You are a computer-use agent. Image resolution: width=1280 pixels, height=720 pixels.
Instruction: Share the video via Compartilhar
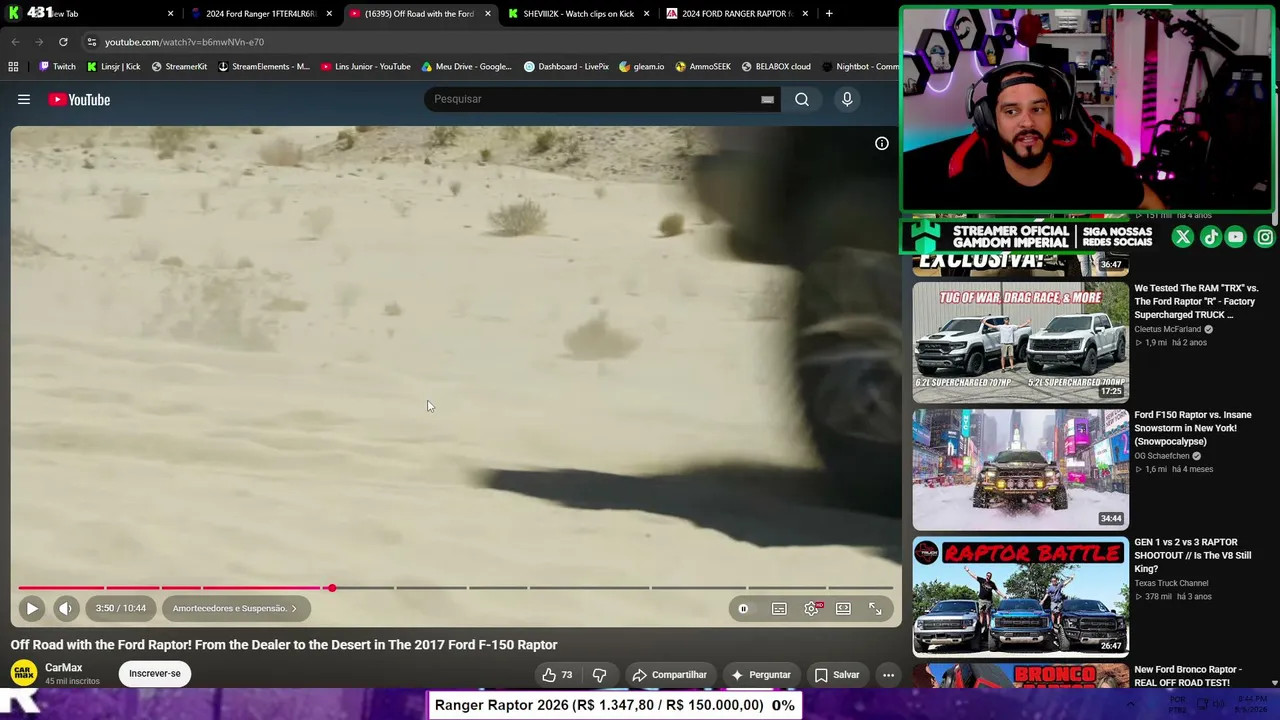click(670, 675)
